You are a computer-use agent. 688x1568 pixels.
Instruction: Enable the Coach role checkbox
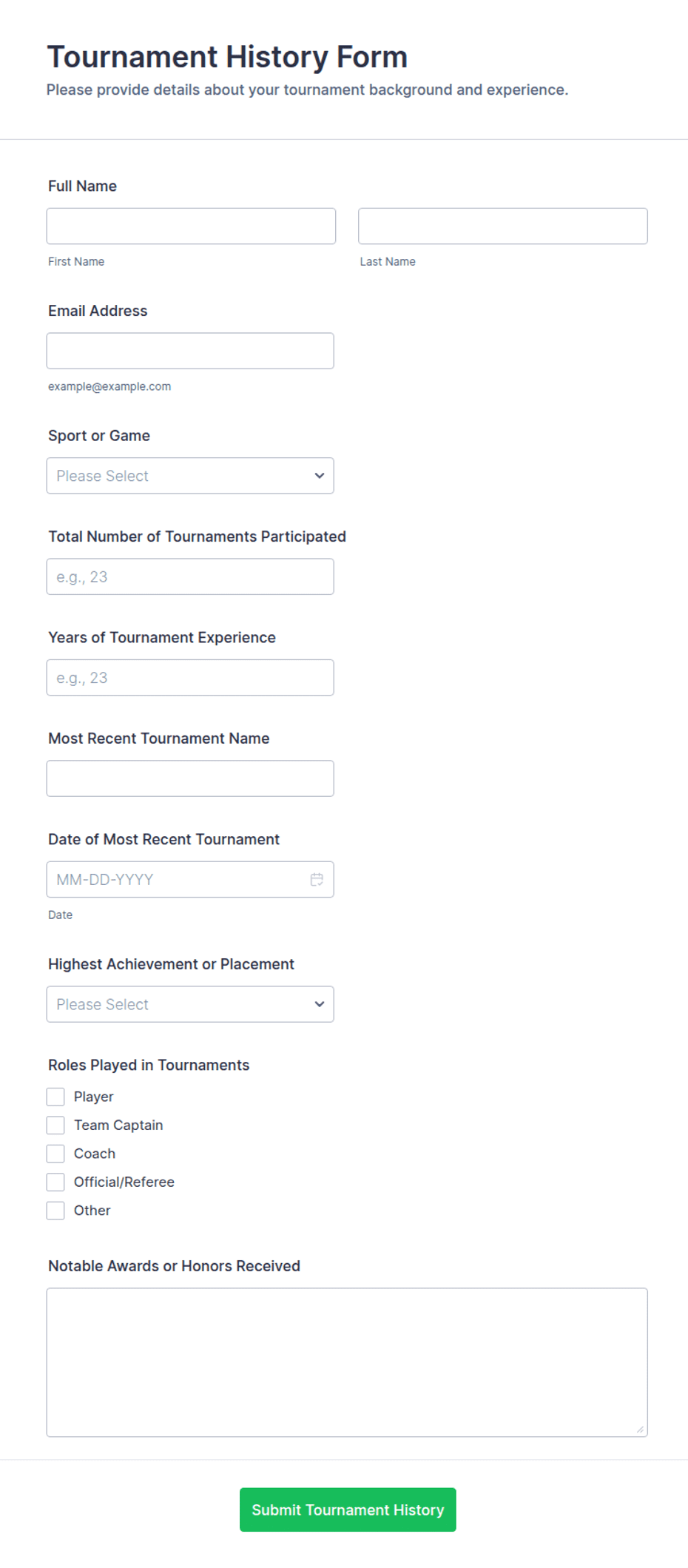(55, 1154)
